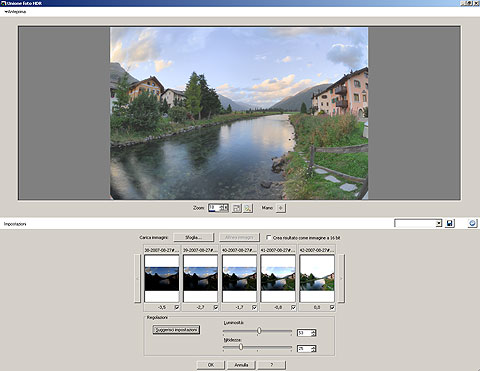Uncheck the 0,0 exposure image checkbox

click(332, 307)
